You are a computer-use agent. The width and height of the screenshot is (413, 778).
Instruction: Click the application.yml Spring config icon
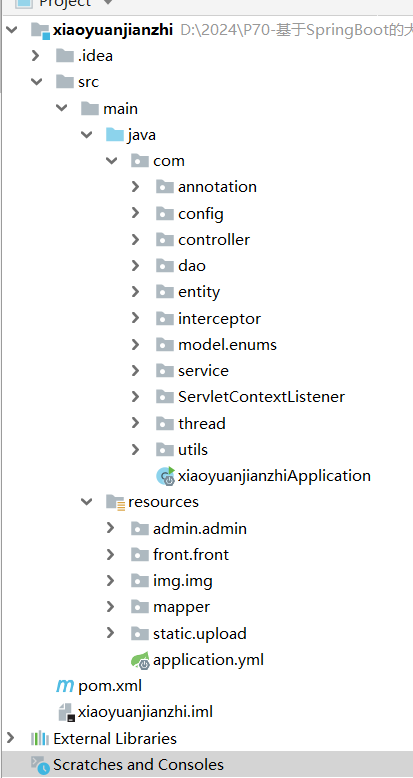[140, 660]
